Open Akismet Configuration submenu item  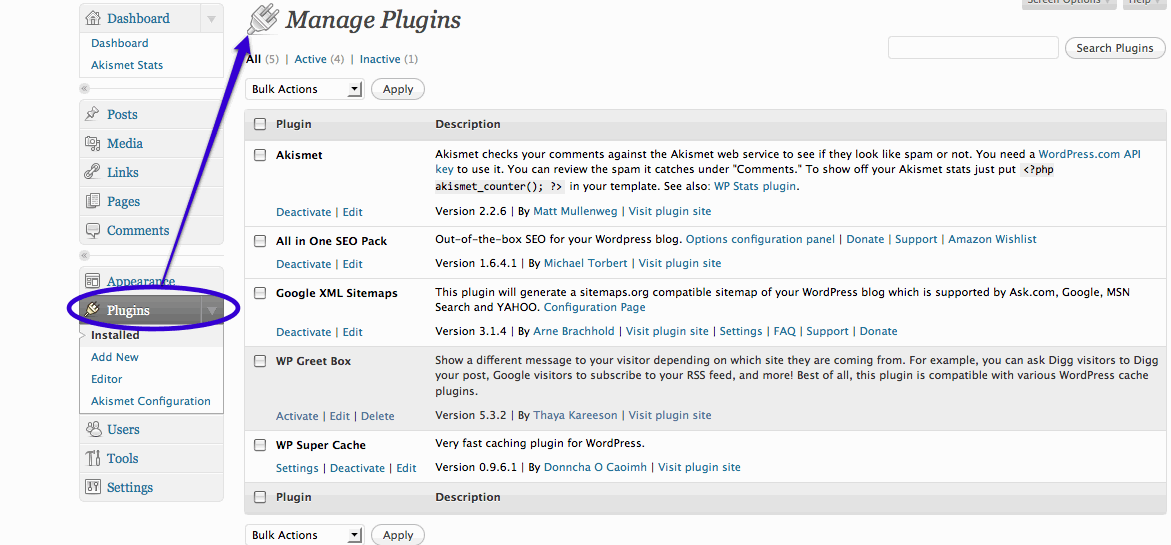pos(151,401)
